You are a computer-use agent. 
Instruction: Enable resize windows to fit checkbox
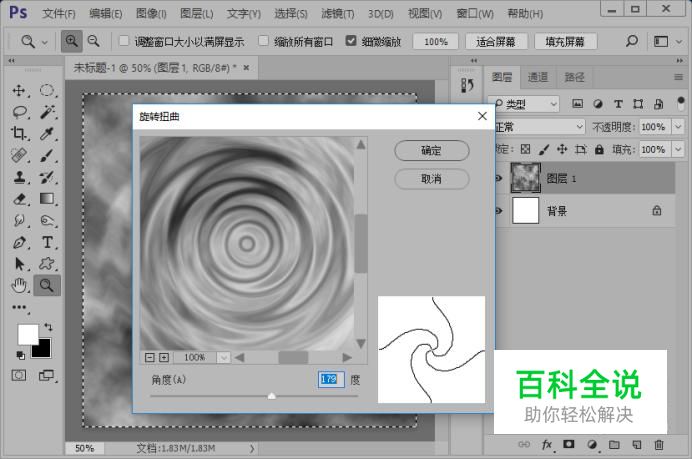click(124, 41)
